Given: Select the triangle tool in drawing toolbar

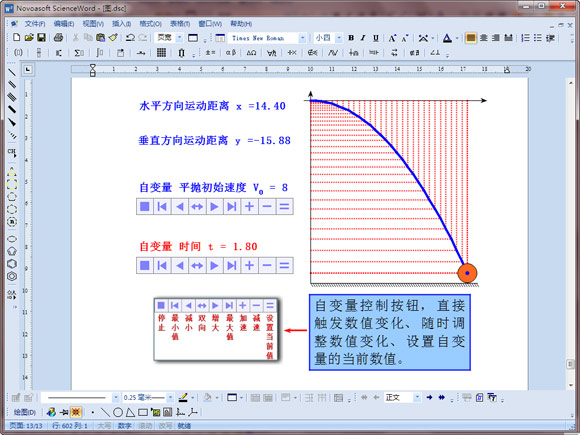Looking at the screenshot, I should coord(130,412).
